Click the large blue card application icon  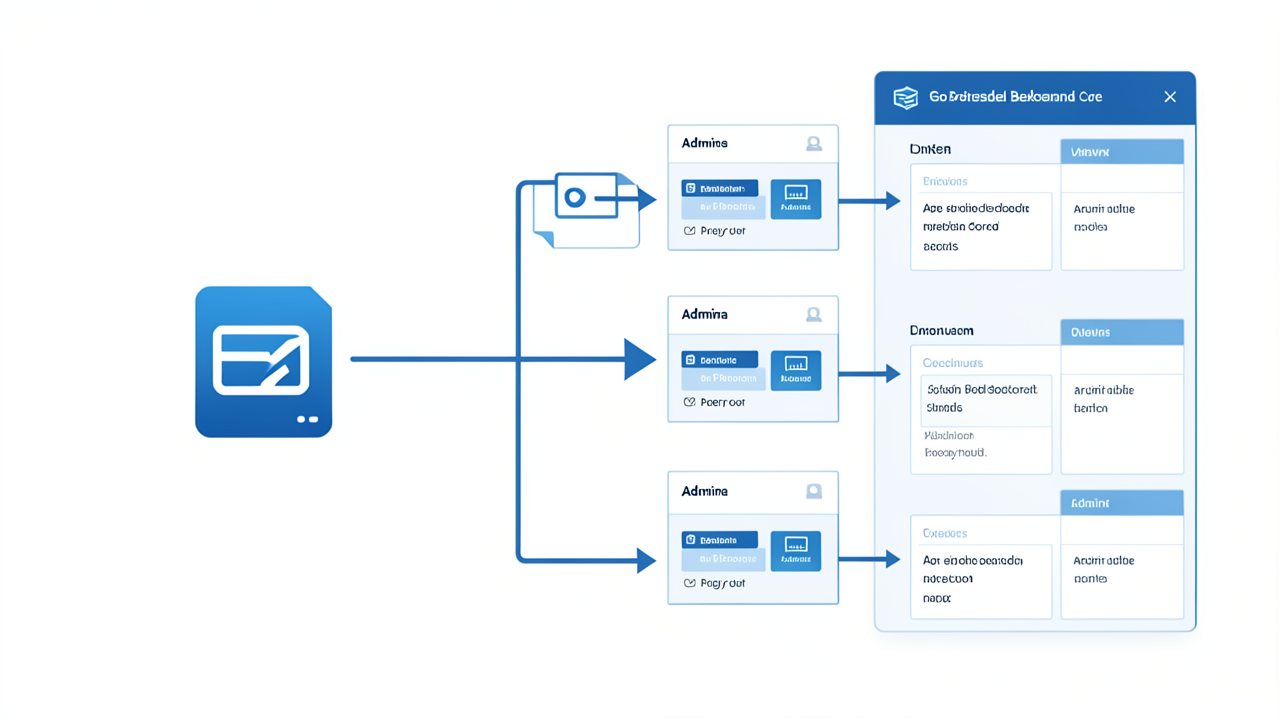click(x=263, y=362)
